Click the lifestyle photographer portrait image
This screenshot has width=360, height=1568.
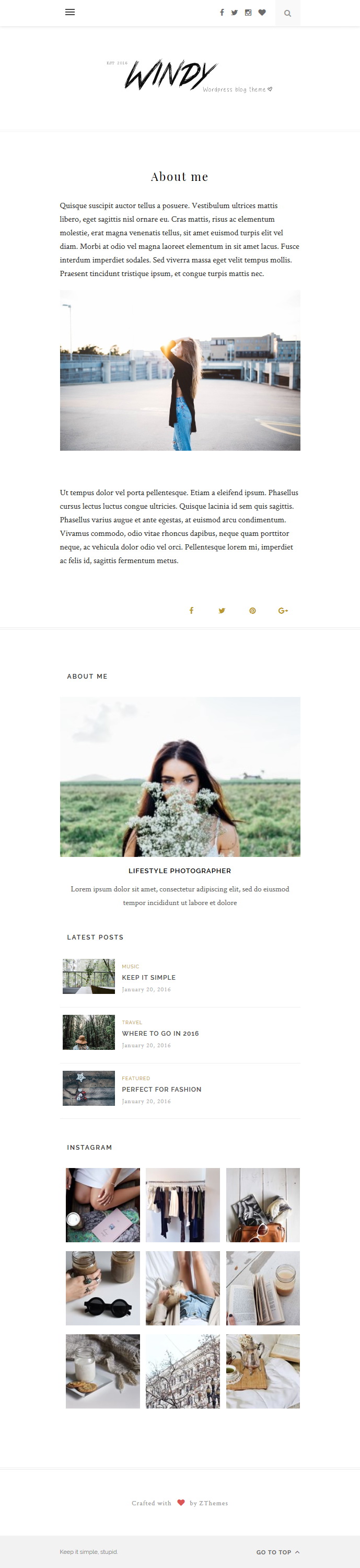coord(180,777)
